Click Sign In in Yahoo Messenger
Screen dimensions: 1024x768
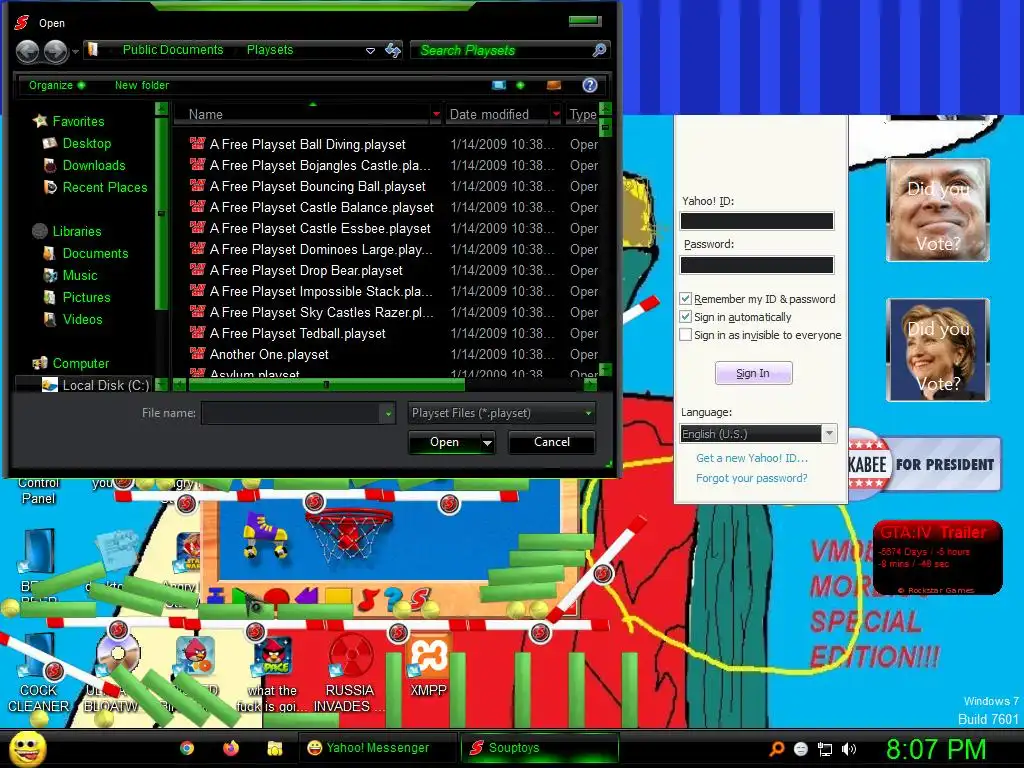coord(753,373)
